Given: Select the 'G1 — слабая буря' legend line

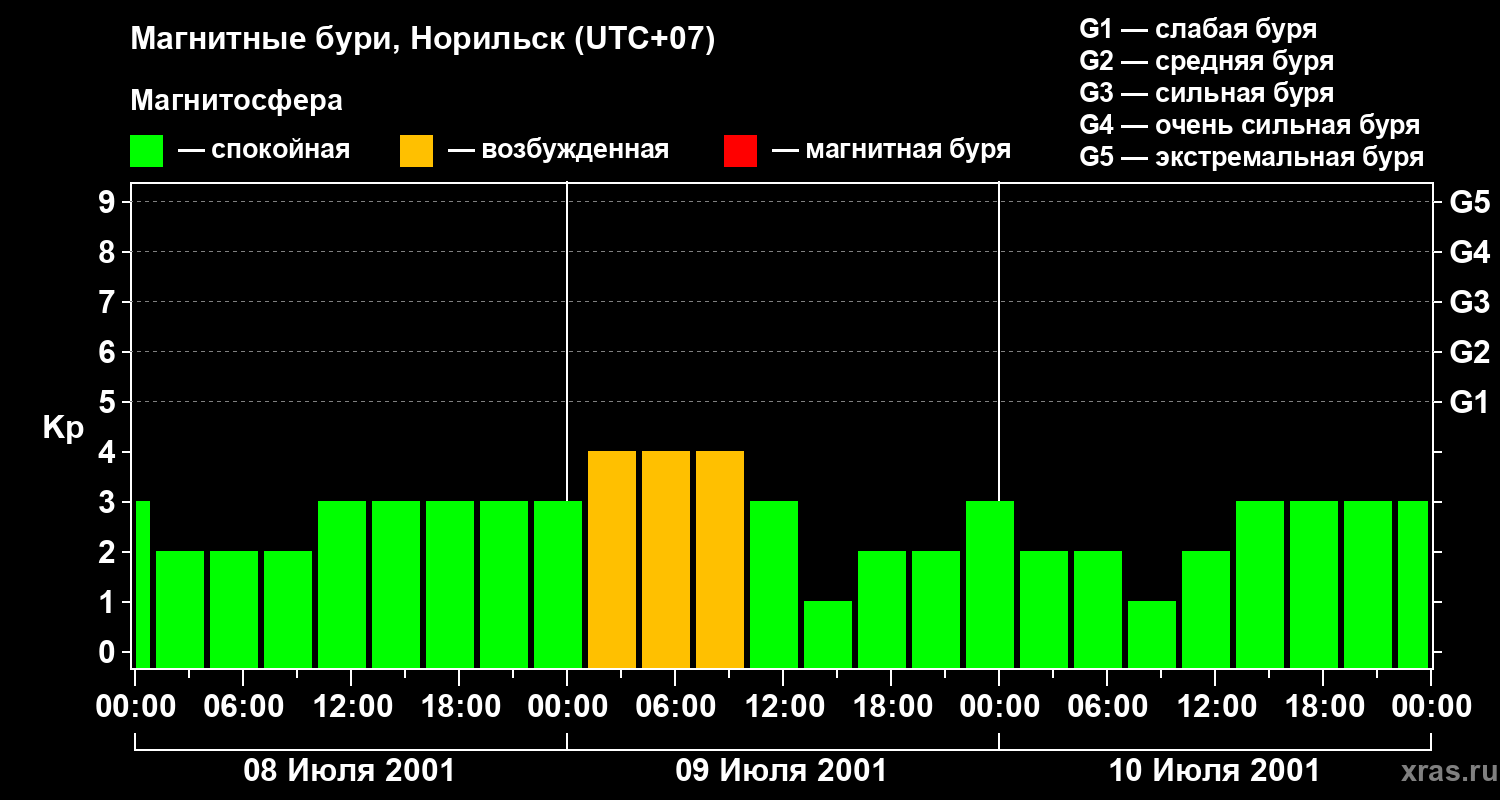Looking at the screenshot, I should click(1198, 29).
